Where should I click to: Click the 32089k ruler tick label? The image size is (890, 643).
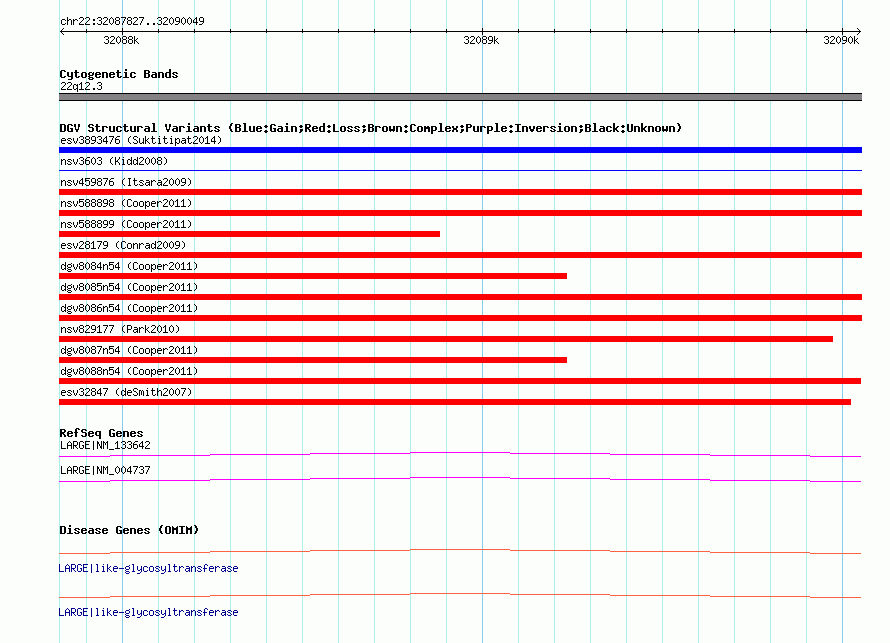[481, 40]
